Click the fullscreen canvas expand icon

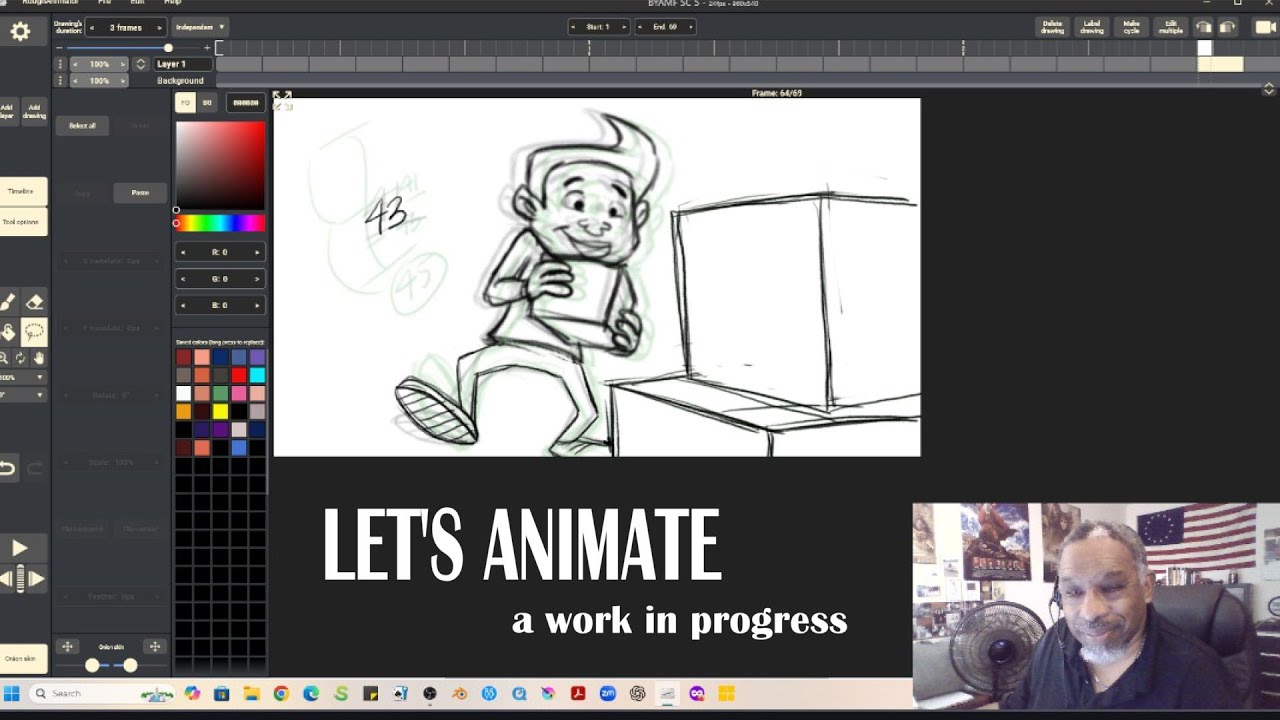click(282, 98)
